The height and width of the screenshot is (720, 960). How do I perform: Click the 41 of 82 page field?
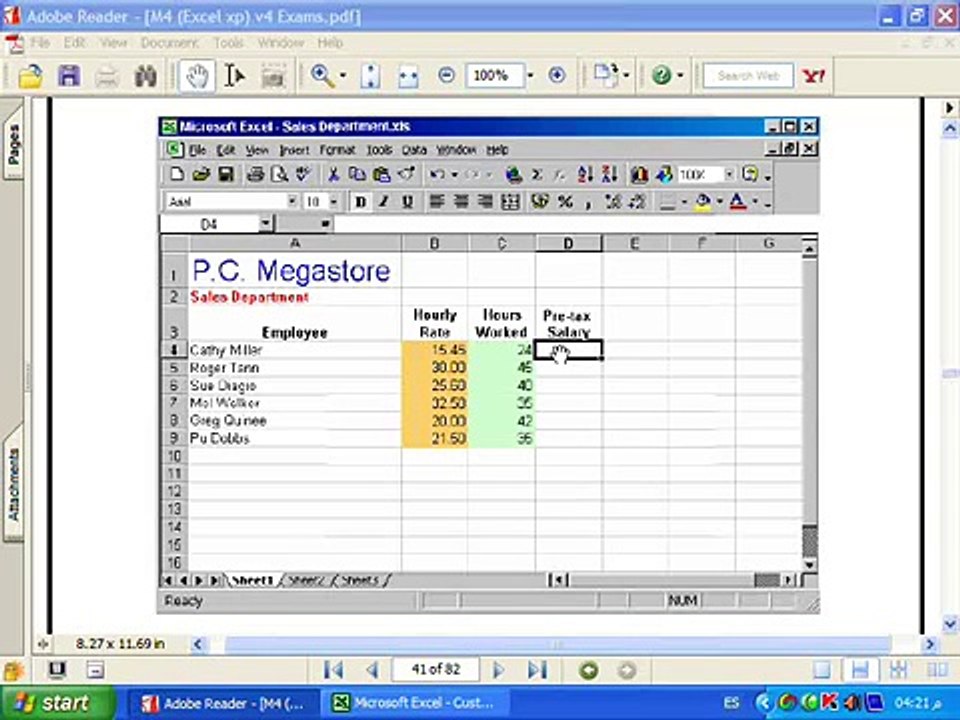point(435,669)
